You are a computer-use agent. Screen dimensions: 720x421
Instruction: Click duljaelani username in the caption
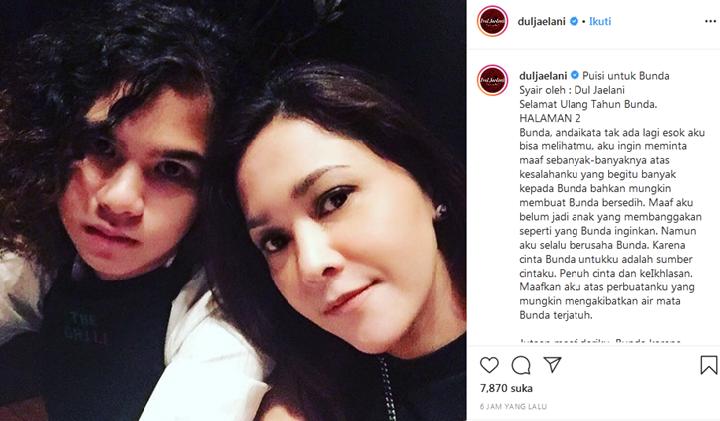pyautogui.click(x=543, y=76)
